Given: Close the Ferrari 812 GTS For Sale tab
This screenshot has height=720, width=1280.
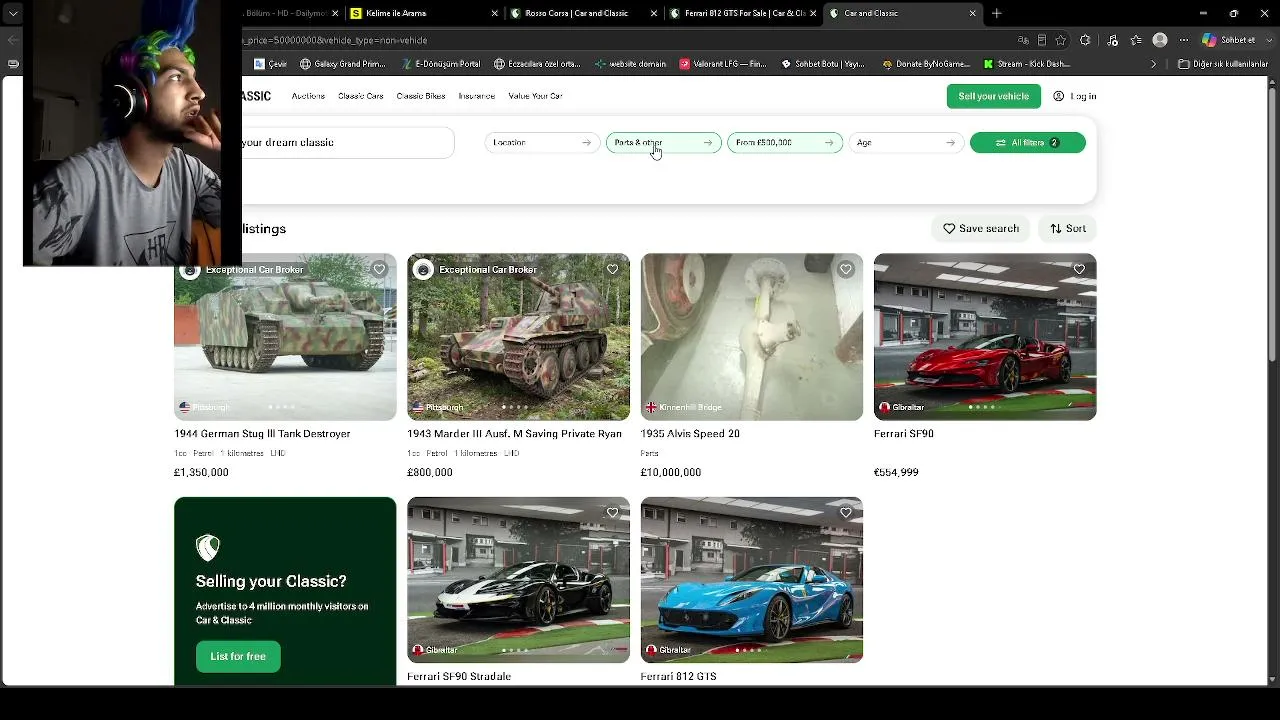Looking at the screenshot, I should click(x=813, y=13).
